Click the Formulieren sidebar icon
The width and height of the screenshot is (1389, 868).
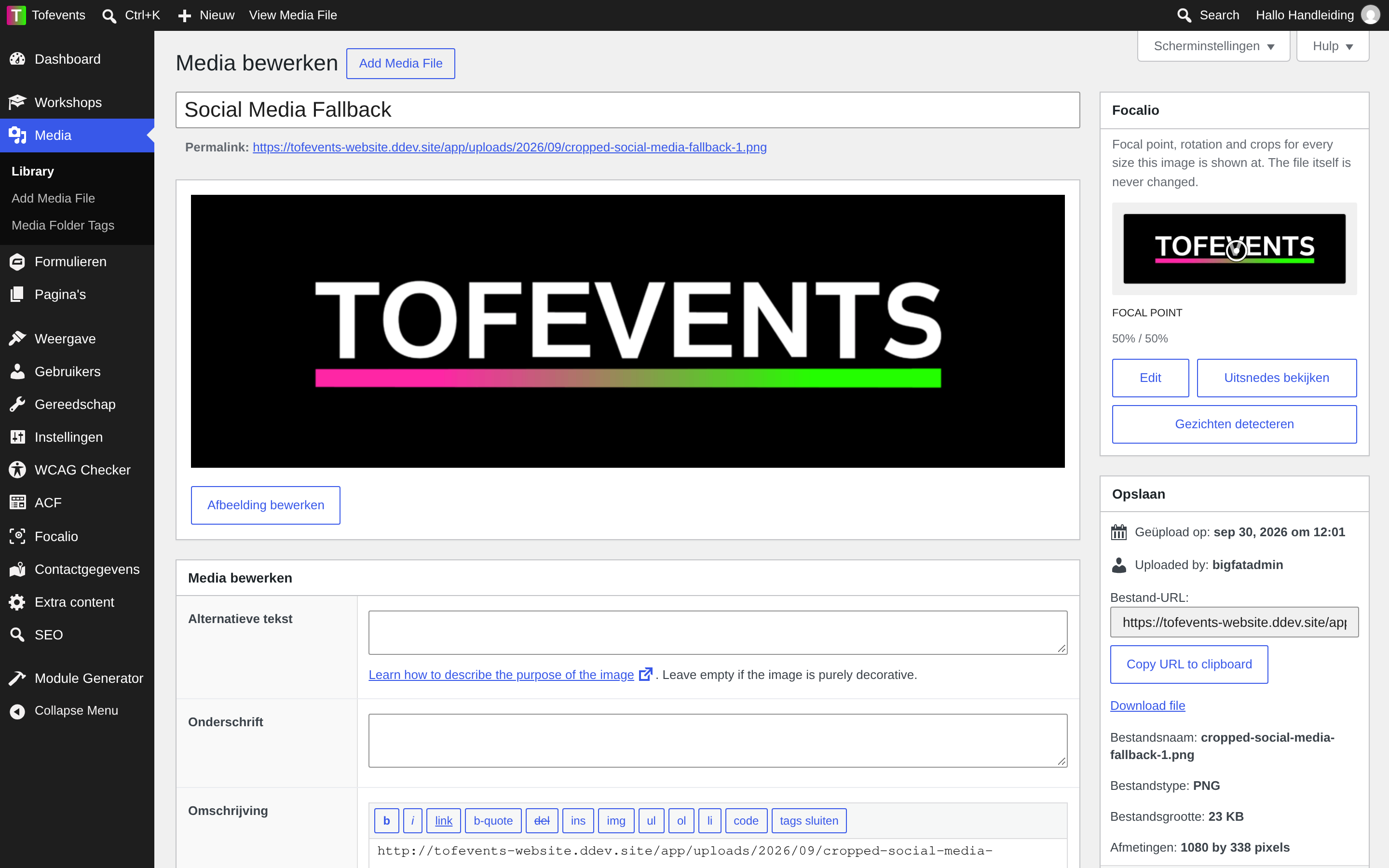click(17, 262)
